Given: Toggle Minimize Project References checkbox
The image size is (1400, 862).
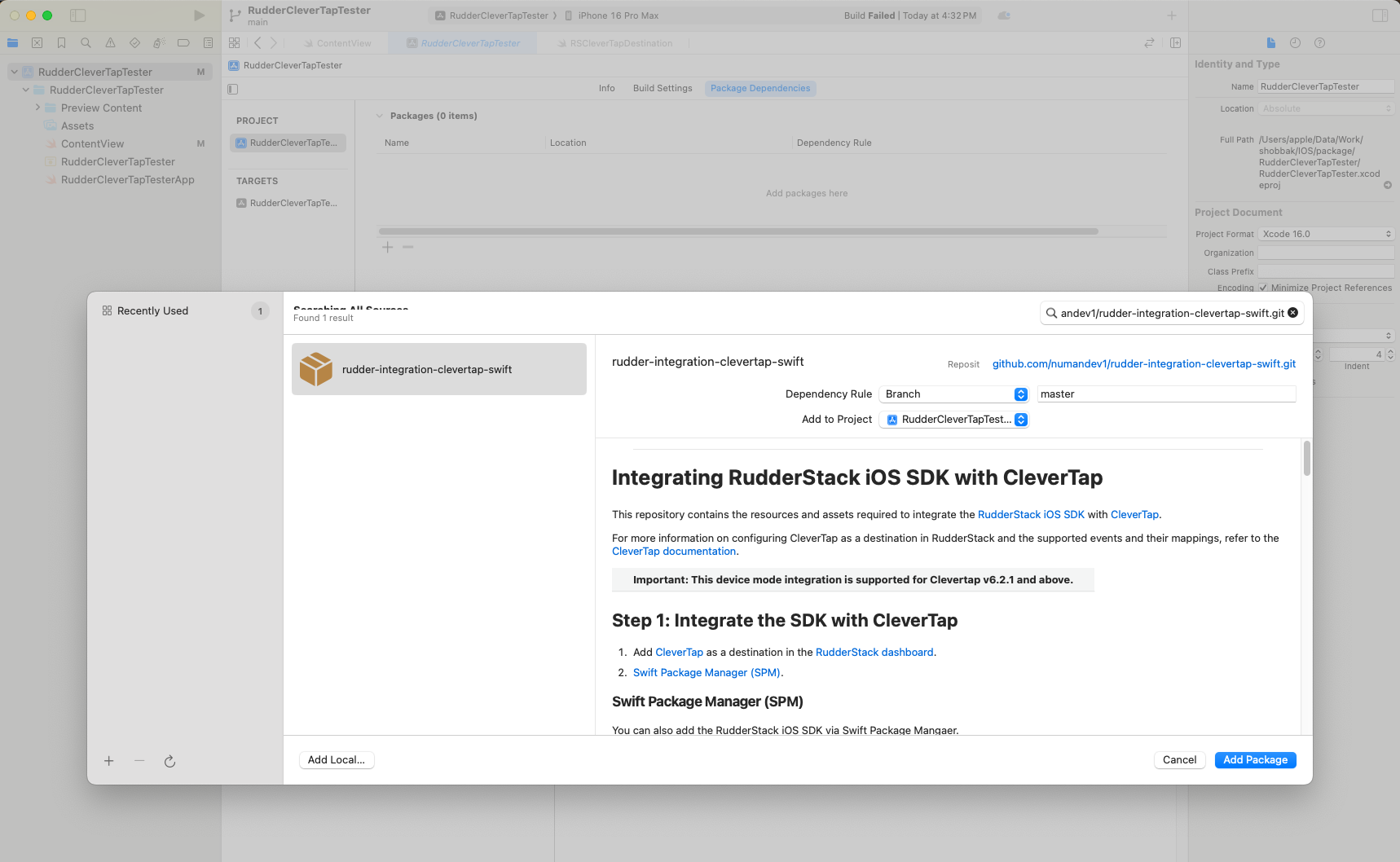Looking at the screenshot, I should pos(1263,288).
